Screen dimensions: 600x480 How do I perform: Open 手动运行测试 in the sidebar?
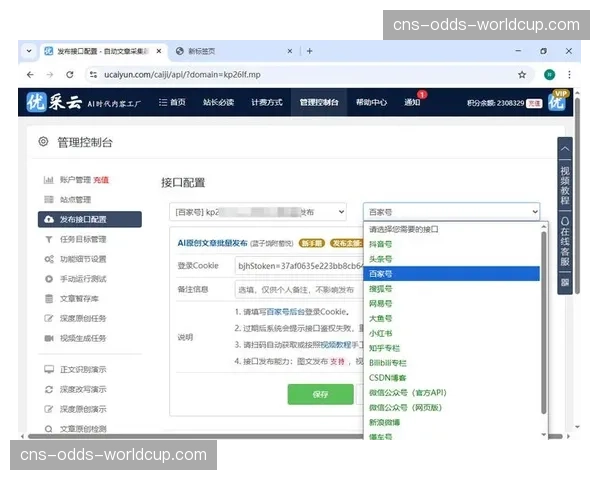(83, 279)
